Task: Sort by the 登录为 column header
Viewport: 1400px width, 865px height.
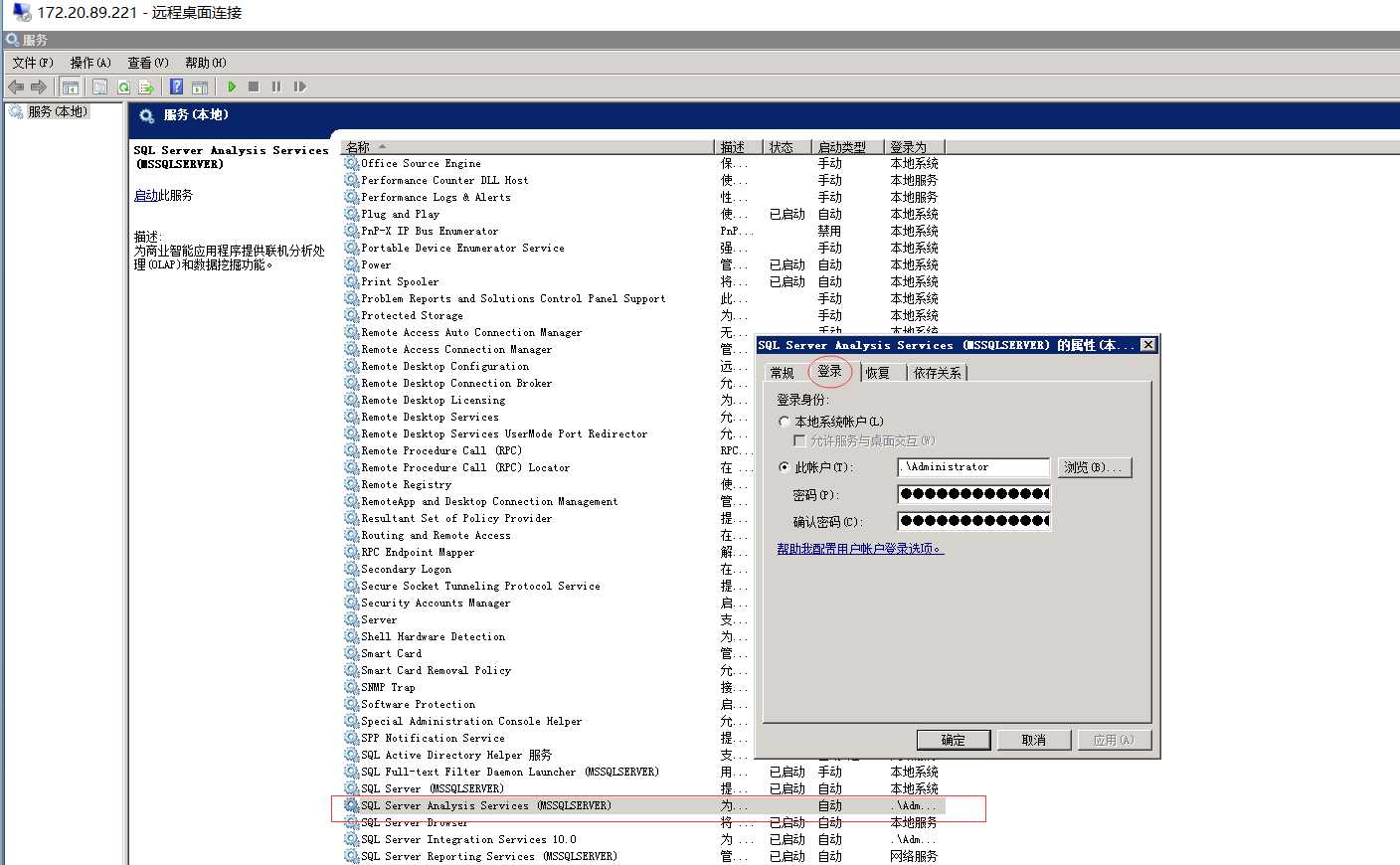Action: point(914,147)
